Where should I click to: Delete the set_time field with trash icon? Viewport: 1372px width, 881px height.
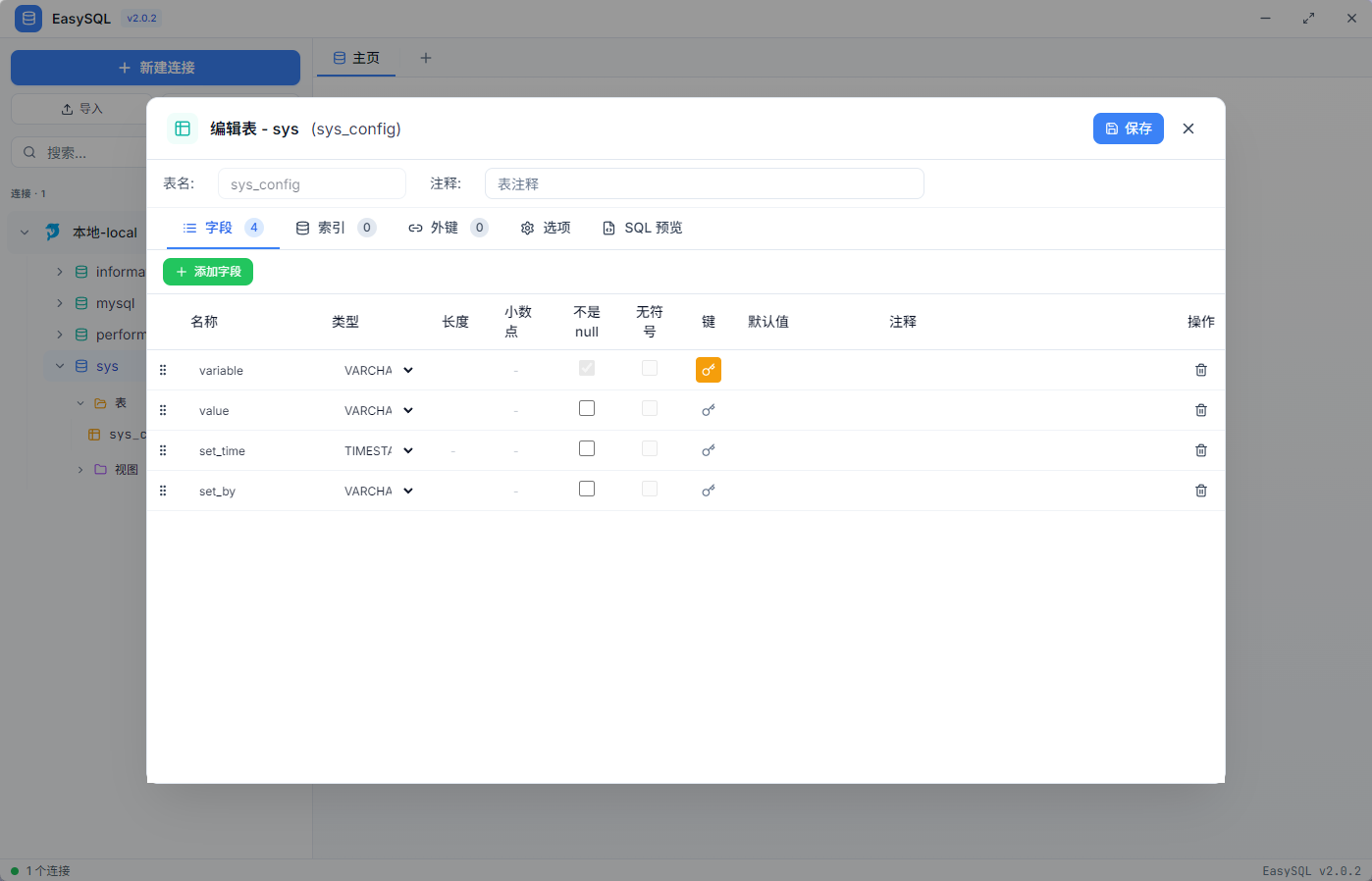pyautogui.click(x=1200, y=449)
